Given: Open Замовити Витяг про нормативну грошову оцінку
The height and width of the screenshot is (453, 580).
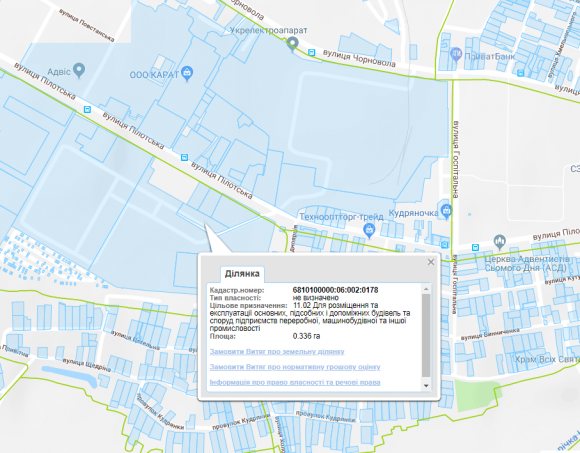Looking at the screenshot, I should [x=295, y=367].
